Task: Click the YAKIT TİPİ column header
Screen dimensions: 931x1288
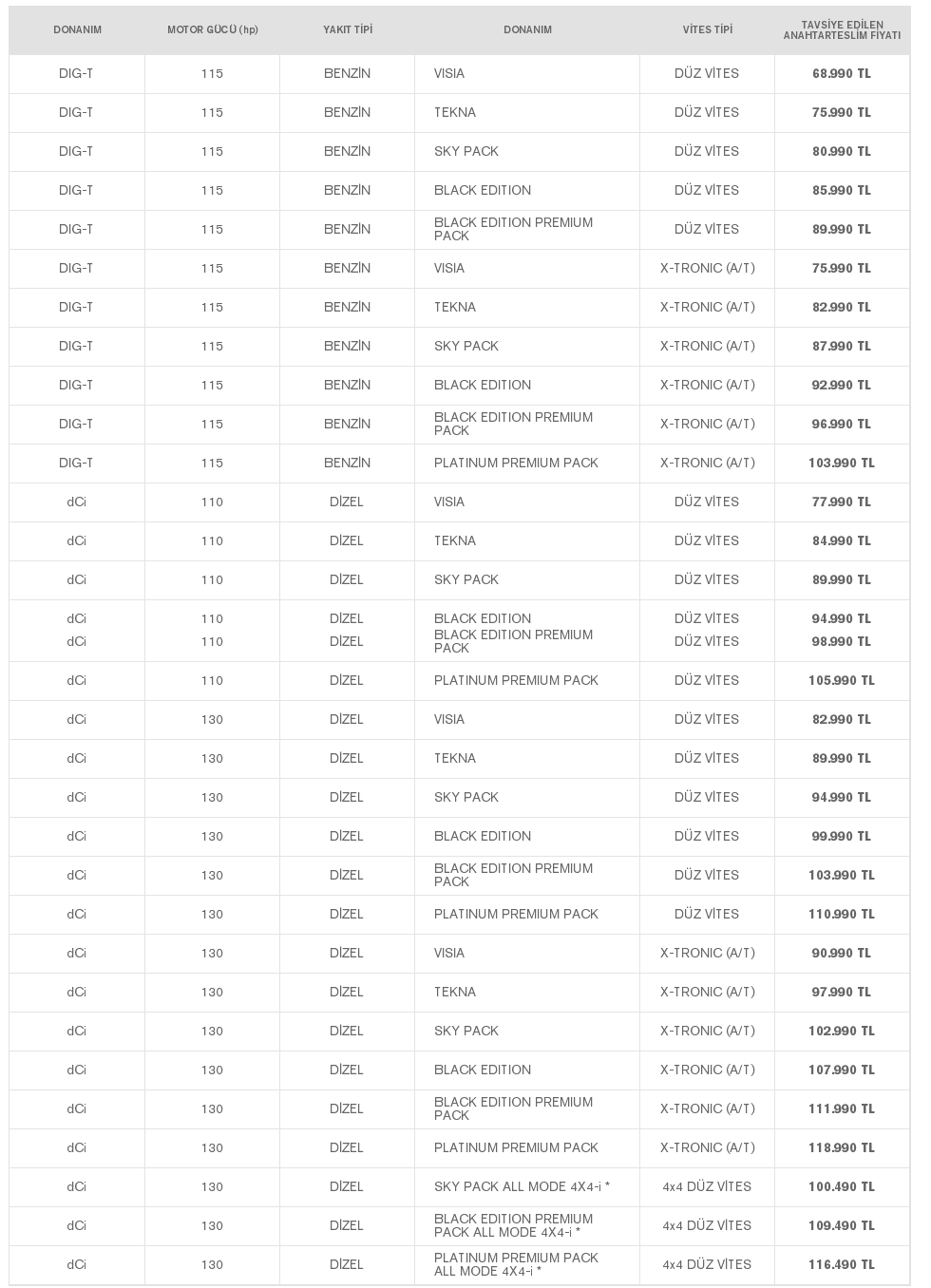Action: click(x=347, y=29)
